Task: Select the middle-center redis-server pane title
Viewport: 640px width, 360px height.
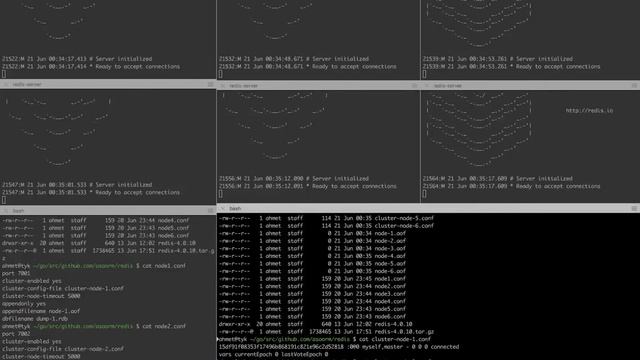Action: (x=243, y=86)
